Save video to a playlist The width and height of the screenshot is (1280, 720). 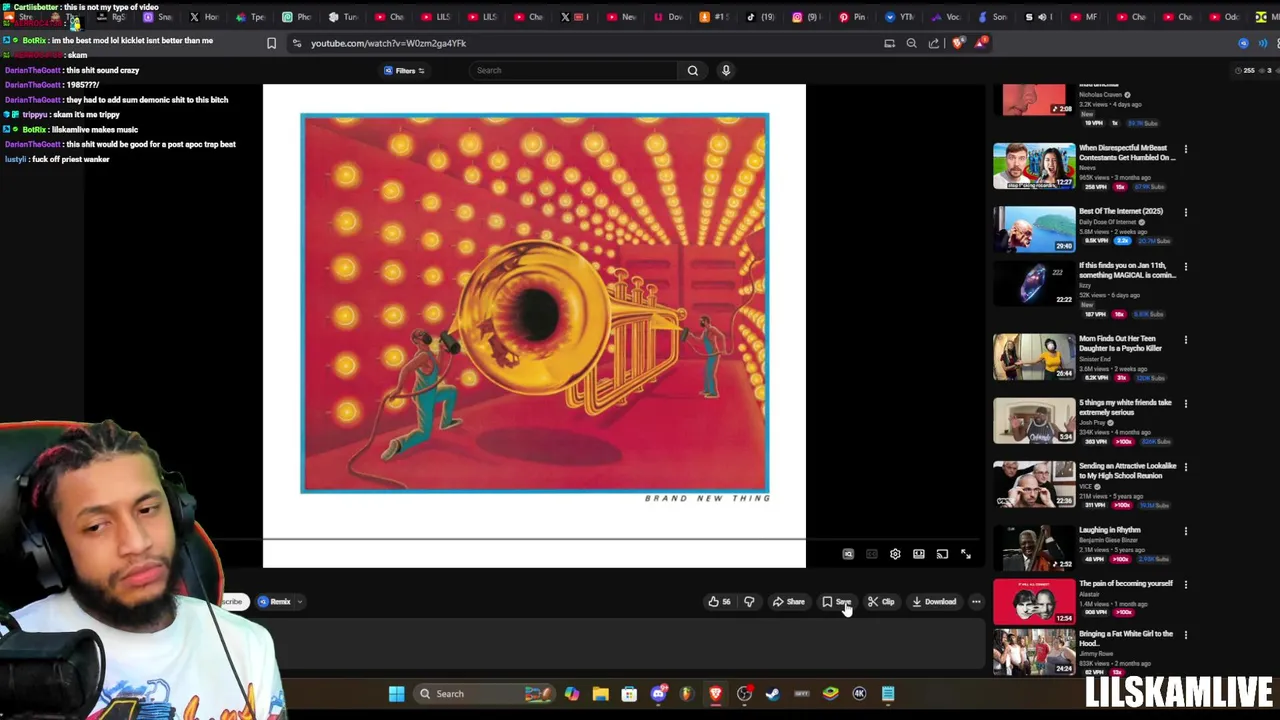(837, 602)
